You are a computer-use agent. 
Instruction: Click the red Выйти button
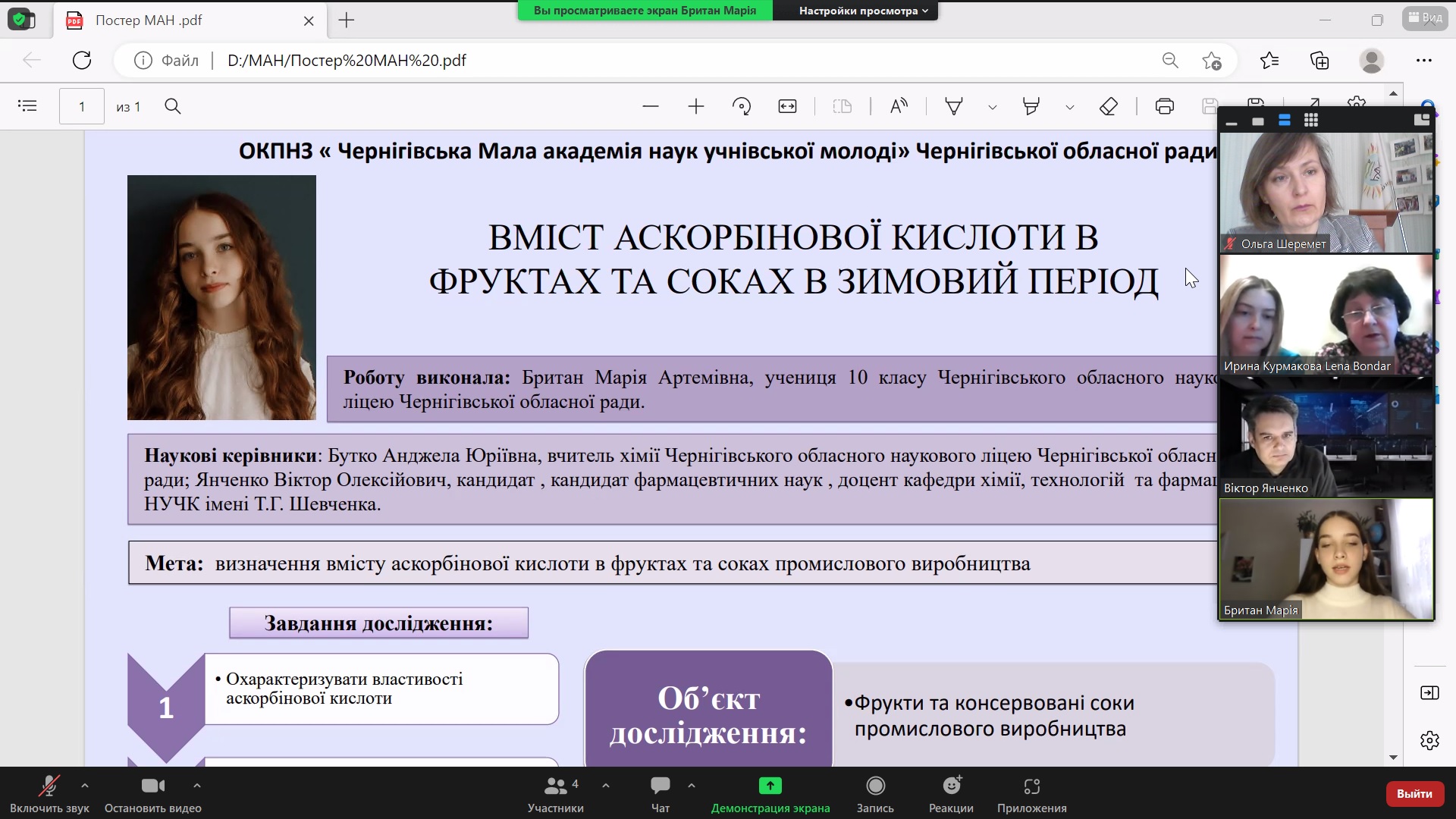[1414, 793]
